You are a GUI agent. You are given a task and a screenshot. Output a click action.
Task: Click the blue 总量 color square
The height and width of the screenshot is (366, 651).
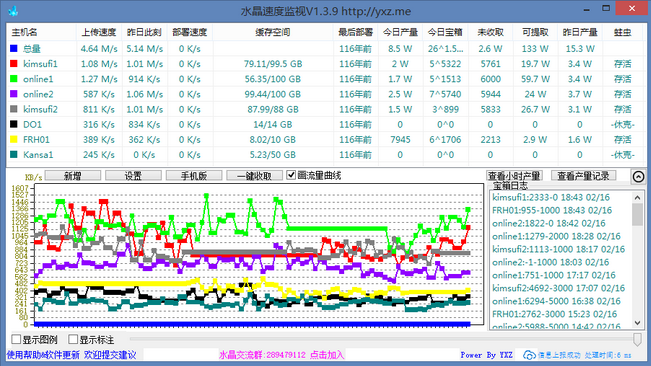(x=14, y=49)
